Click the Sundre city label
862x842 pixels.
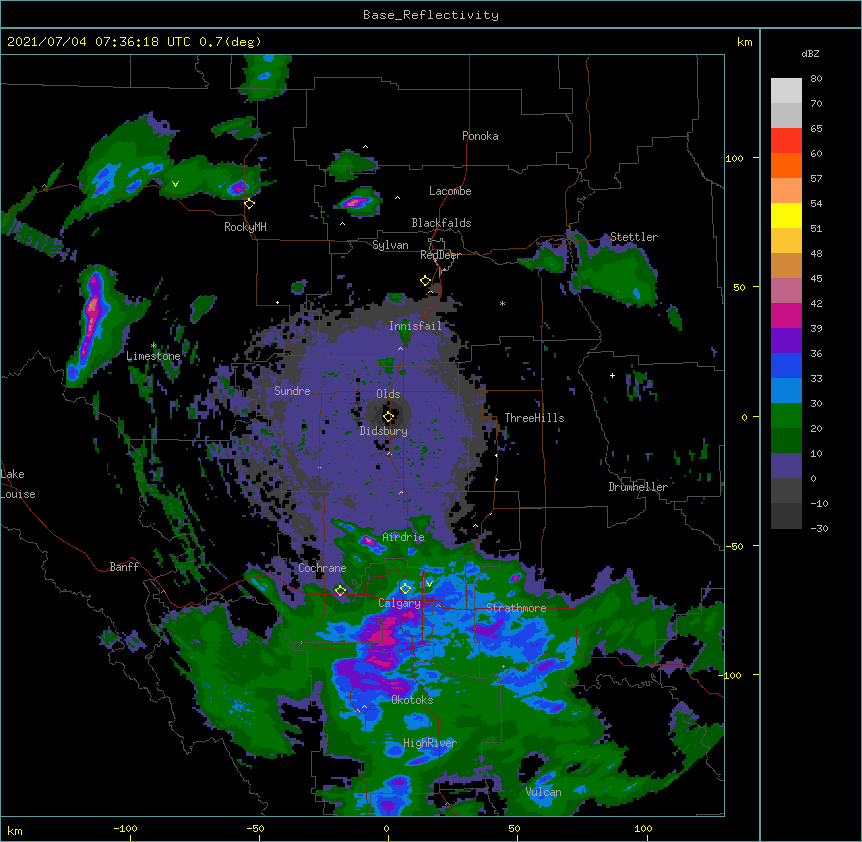(x=292, y=391)
